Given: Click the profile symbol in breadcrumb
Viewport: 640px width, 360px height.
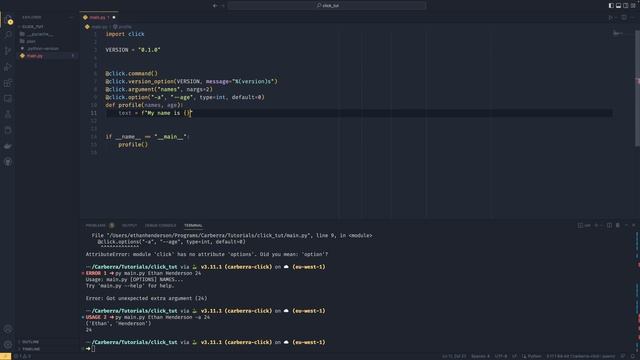Looking at the screenshot, I should point(122,27).
